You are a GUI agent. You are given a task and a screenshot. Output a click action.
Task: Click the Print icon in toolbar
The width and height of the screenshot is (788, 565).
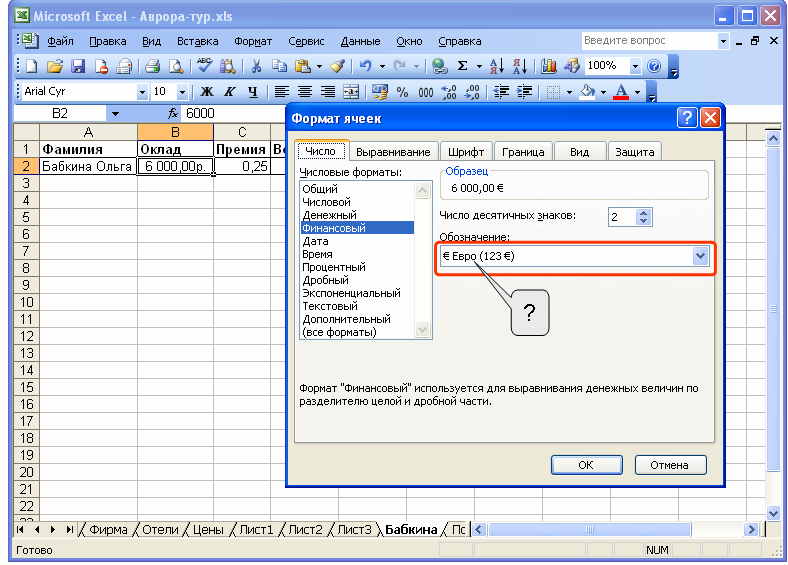[152, 66]
